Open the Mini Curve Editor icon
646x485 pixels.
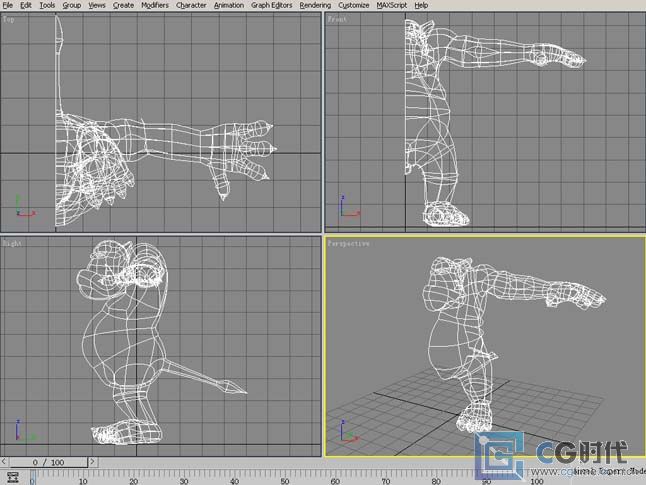tap(13, 477)
